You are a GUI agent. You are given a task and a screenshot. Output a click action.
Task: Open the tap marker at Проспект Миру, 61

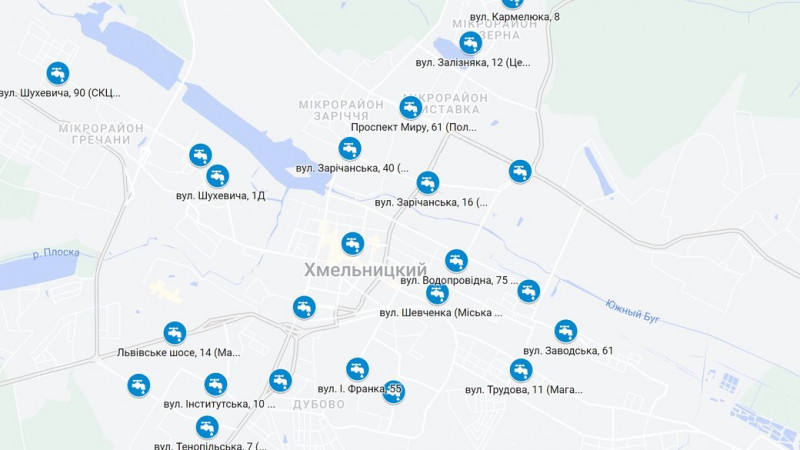(411, 108)
